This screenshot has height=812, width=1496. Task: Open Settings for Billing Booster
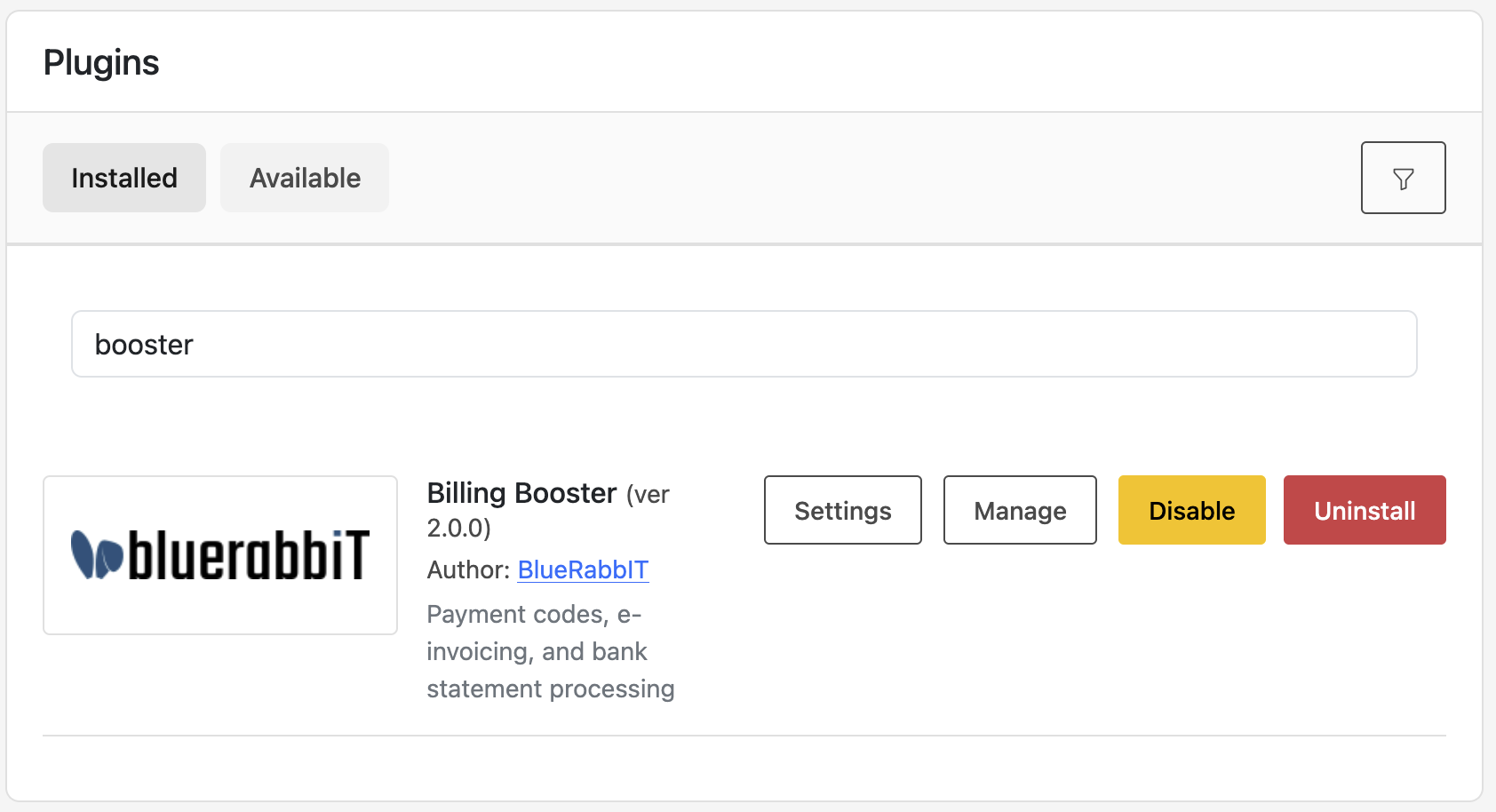click(843, 510)
